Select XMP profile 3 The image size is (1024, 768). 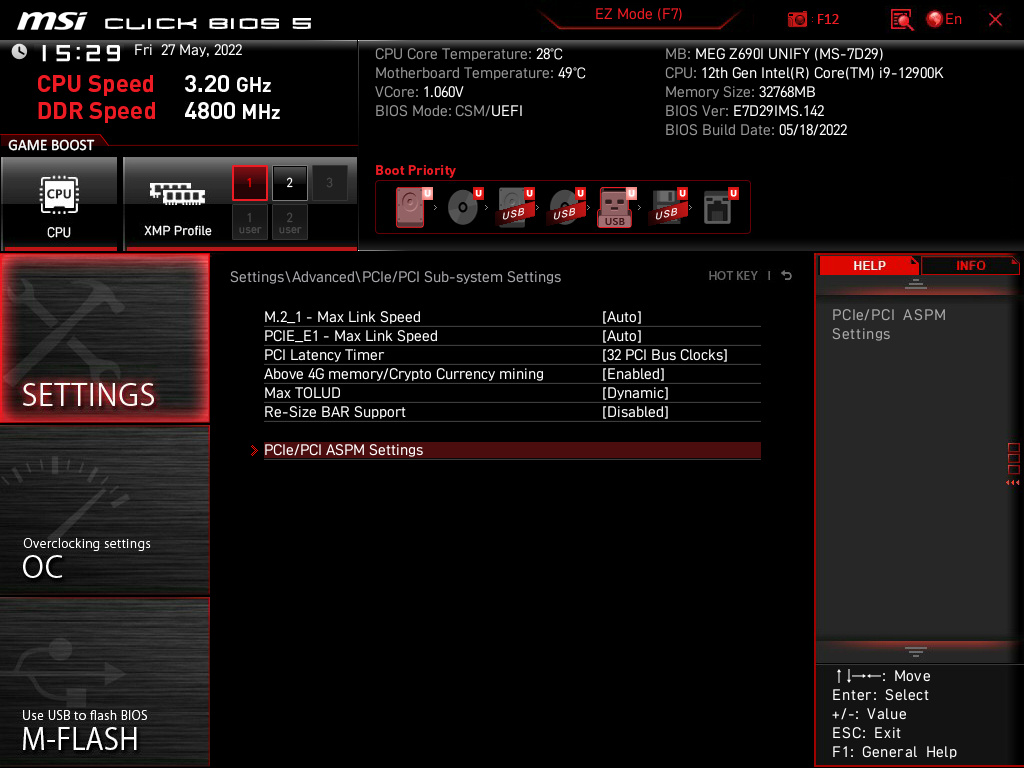coord(329,183)
